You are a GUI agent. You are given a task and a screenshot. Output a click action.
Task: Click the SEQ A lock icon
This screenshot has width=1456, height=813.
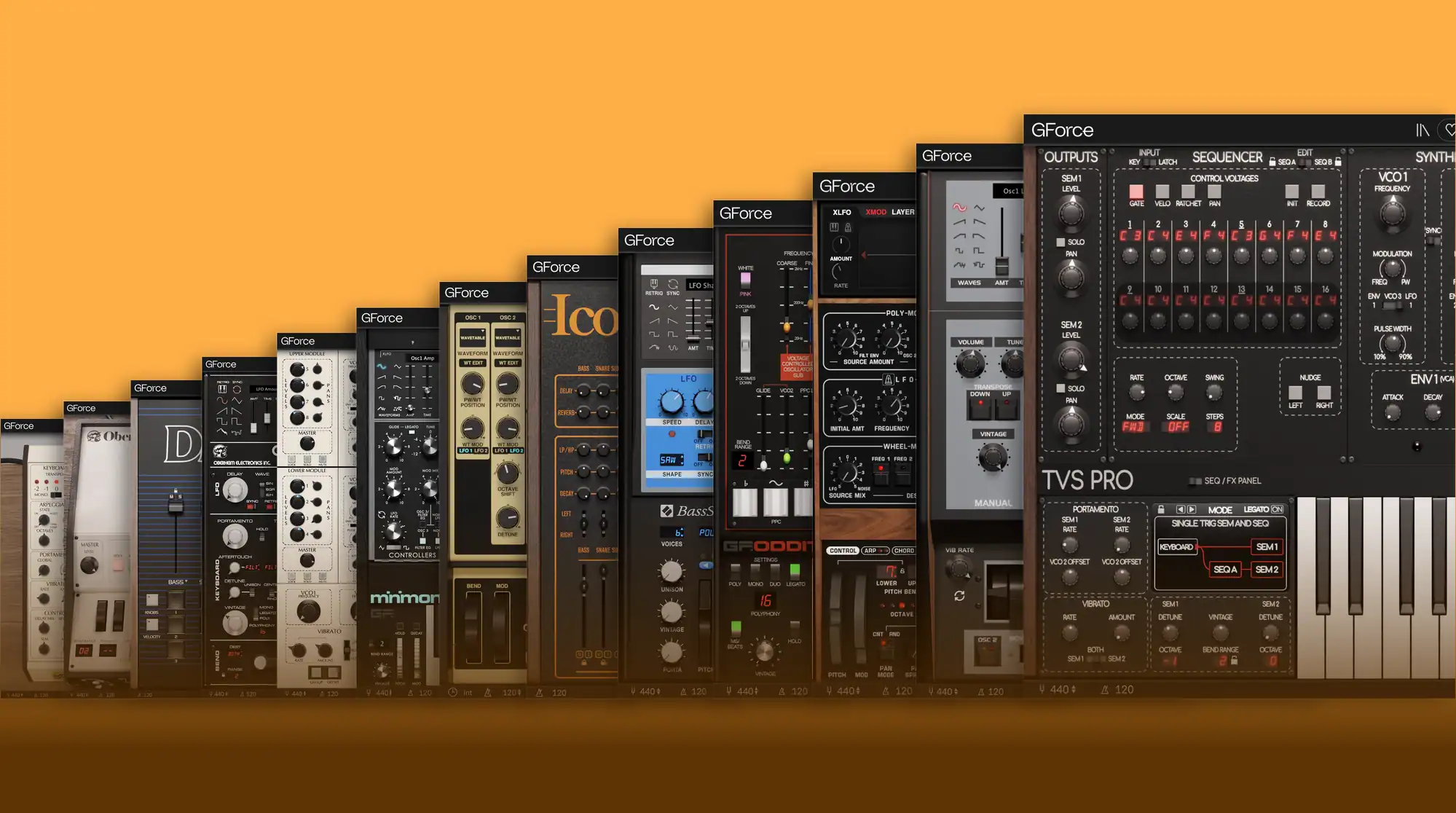1272,162
